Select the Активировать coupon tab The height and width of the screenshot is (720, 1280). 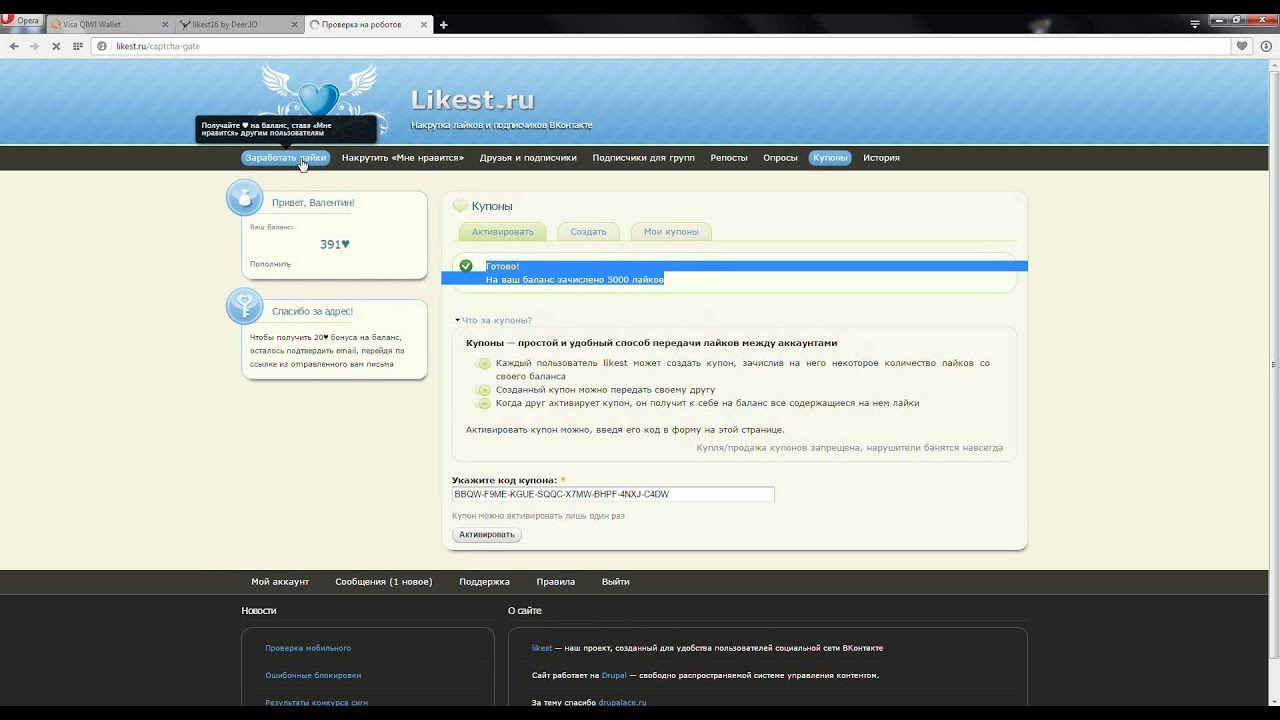pyautogui.click(x=502, y=232)
